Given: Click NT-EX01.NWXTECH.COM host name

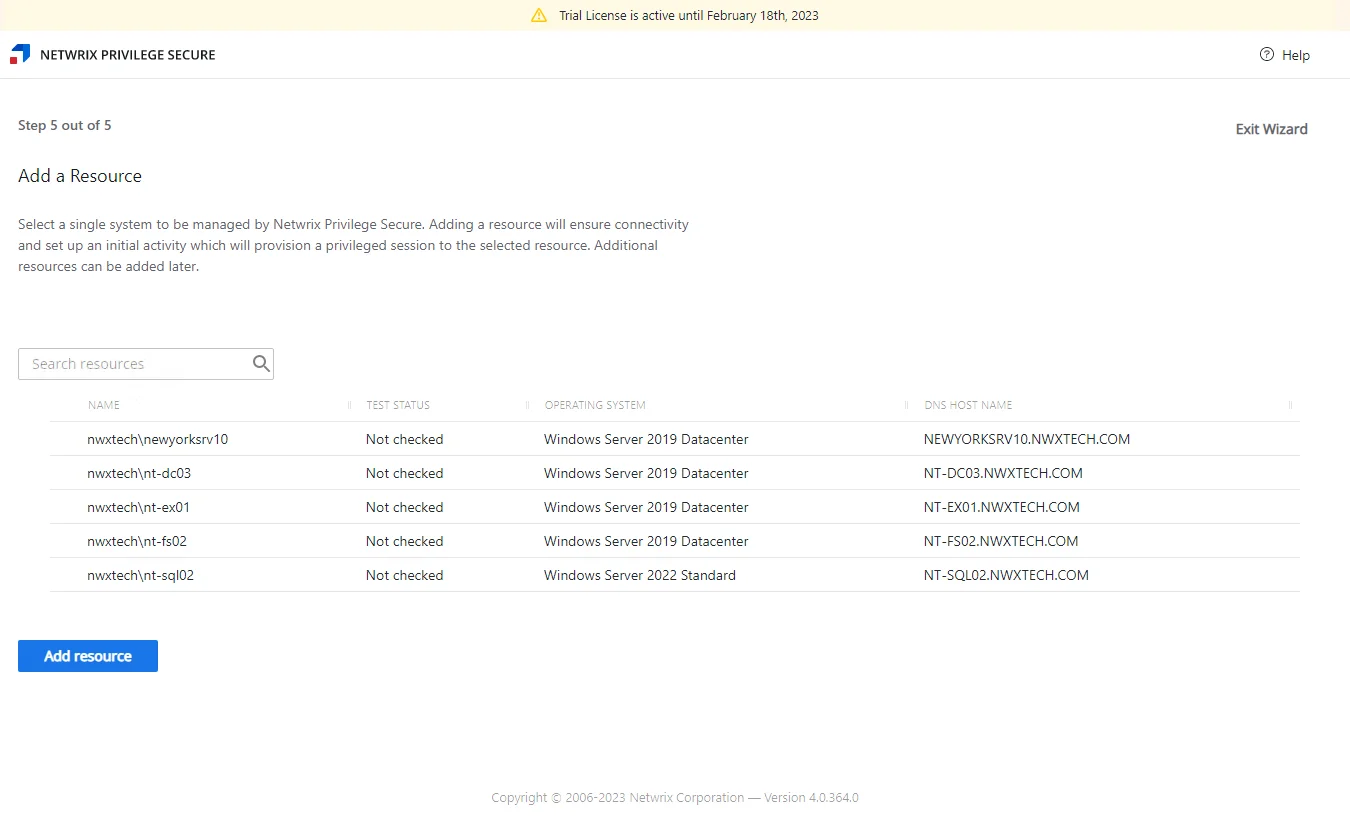Looking at the screenshot, I should [1002, 507].
